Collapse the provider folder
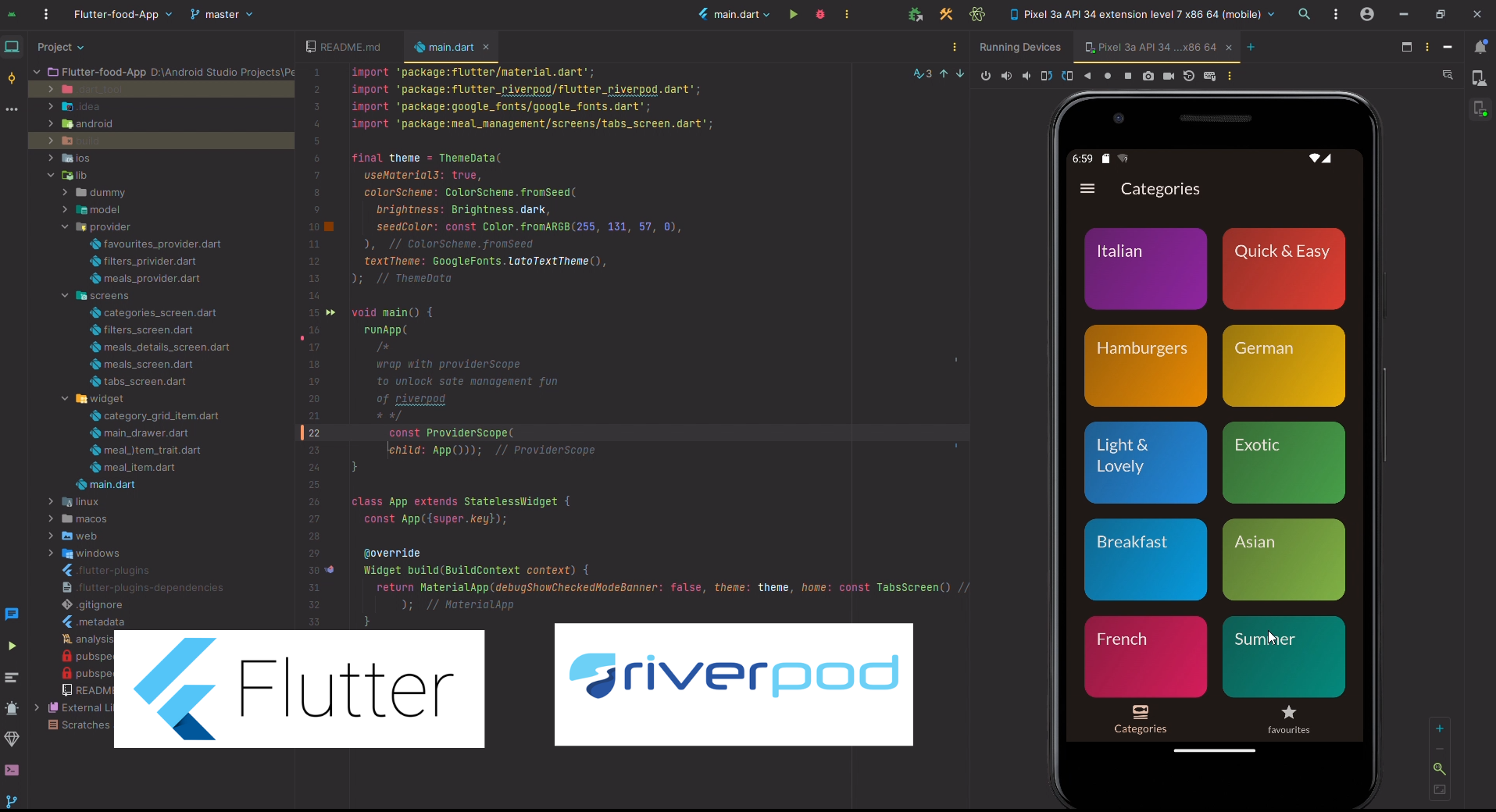 (x=65, y=226)
